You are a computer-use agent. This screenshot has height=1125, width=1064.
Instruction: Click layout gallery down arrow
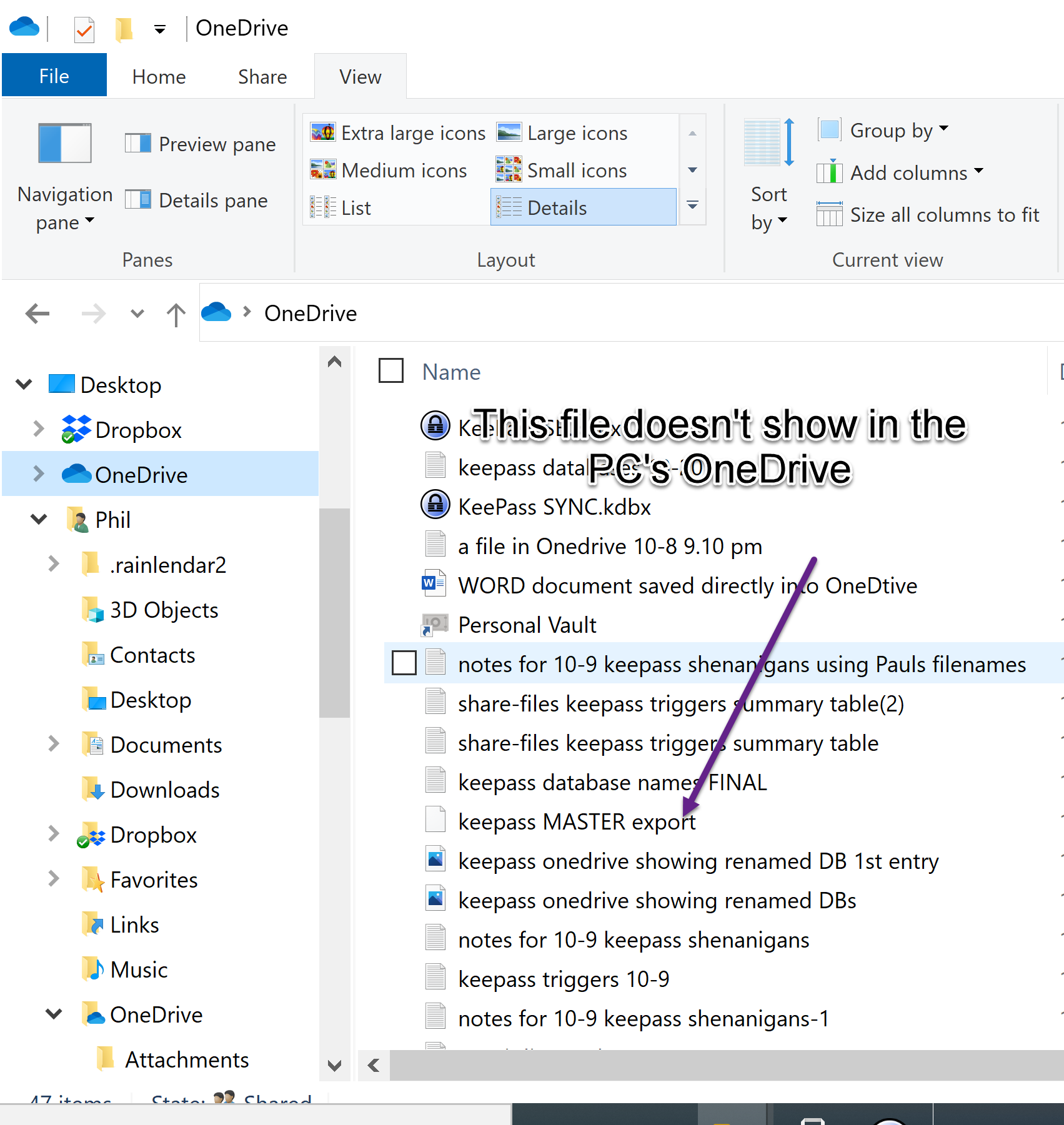tap(692, 170)
